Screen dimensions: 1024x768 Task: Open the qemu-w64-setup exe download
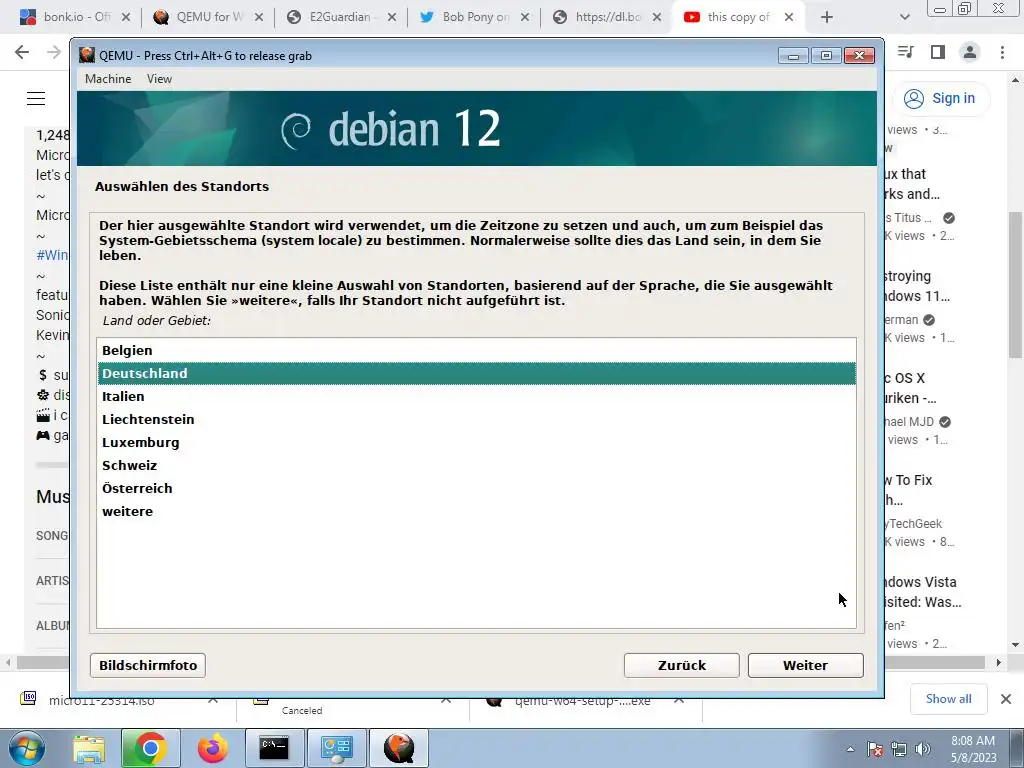(x=584, y=700)
